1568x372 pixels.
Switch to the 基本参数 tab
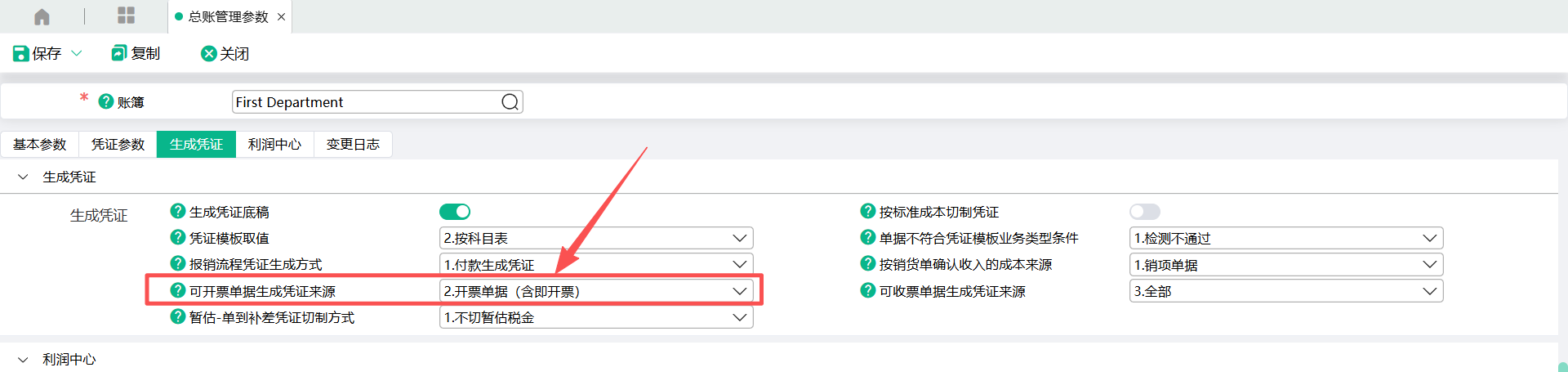[x=39, y=144]
